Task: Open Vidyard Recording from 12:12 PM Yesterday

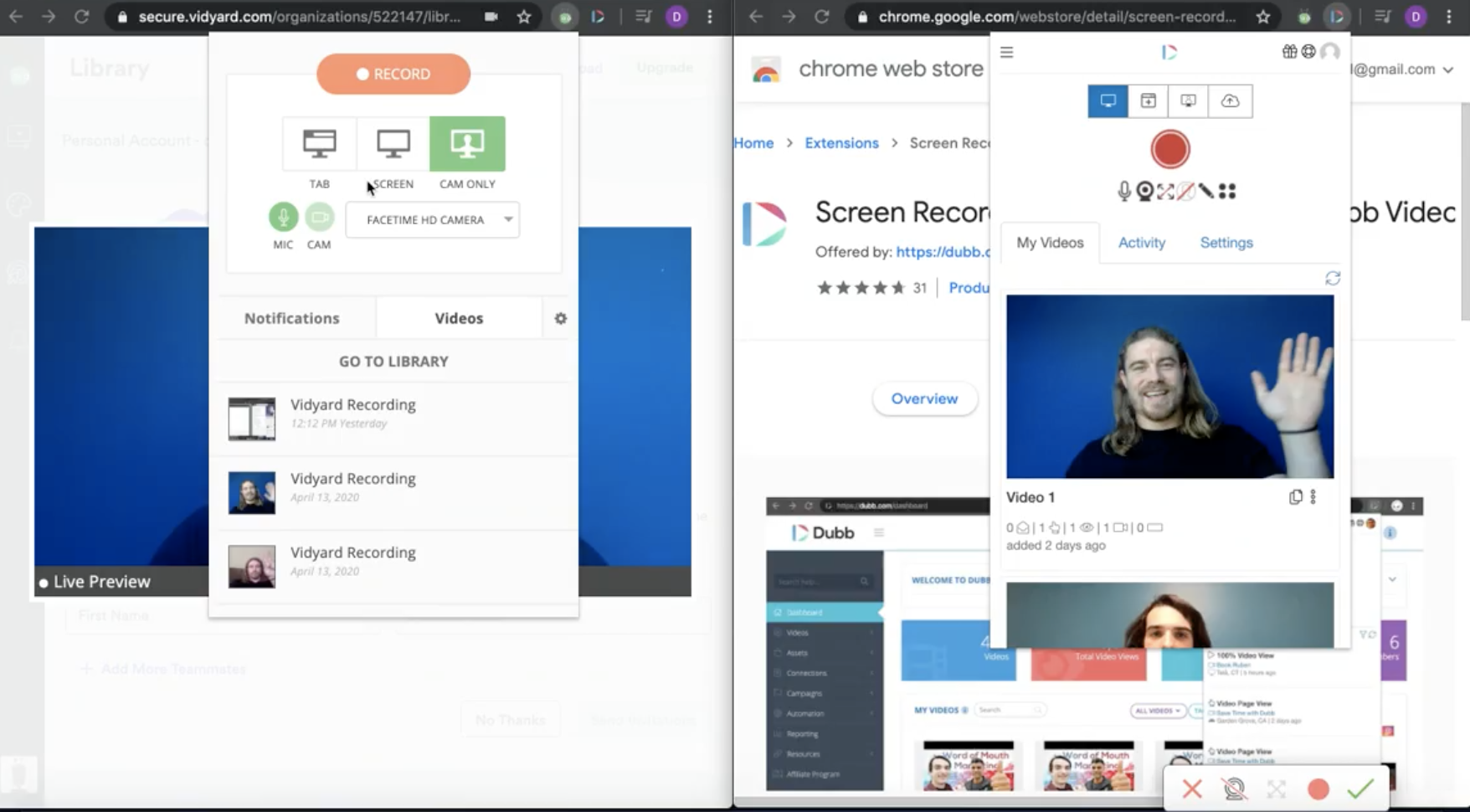Action: tap(393, 419)
